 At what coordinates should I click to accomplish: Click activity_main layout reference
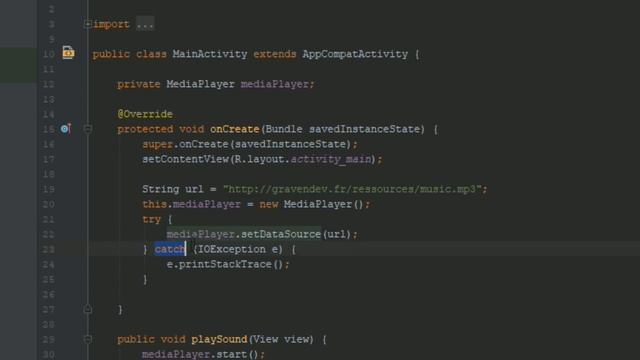pos(331,159)
